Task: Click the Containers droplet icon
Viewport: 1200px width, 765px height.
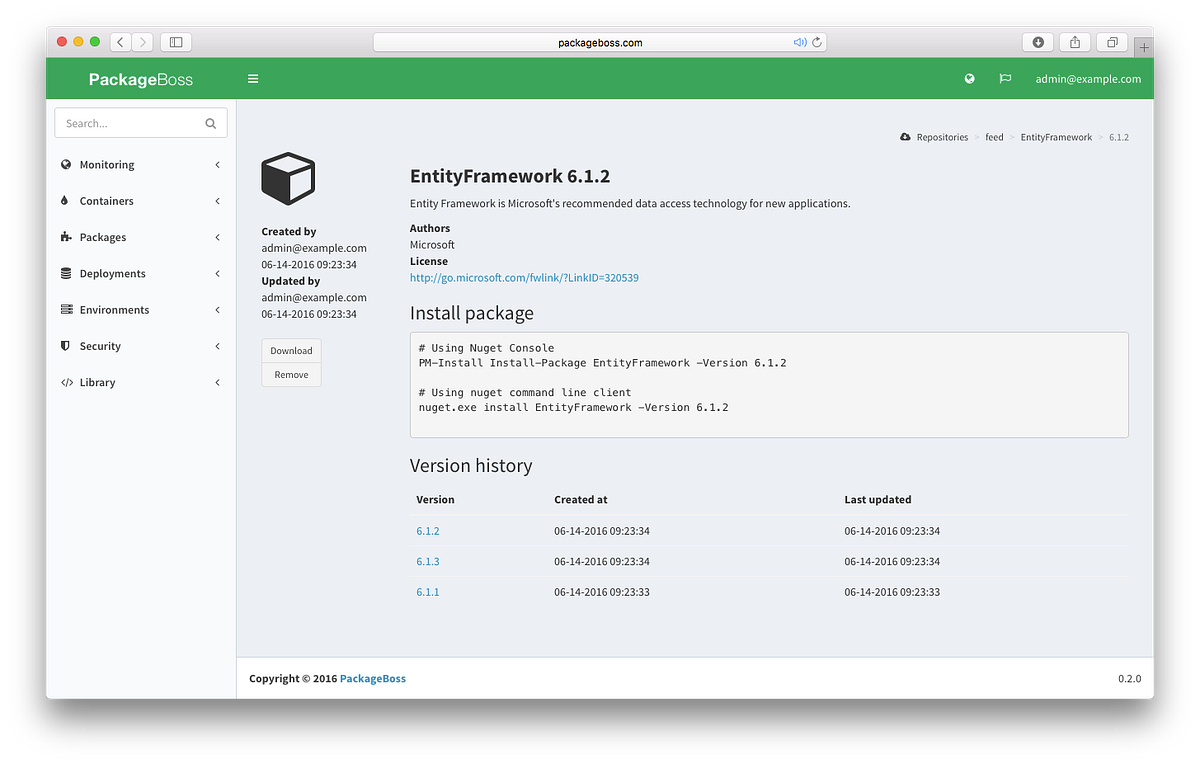Action: click(66, 201)
